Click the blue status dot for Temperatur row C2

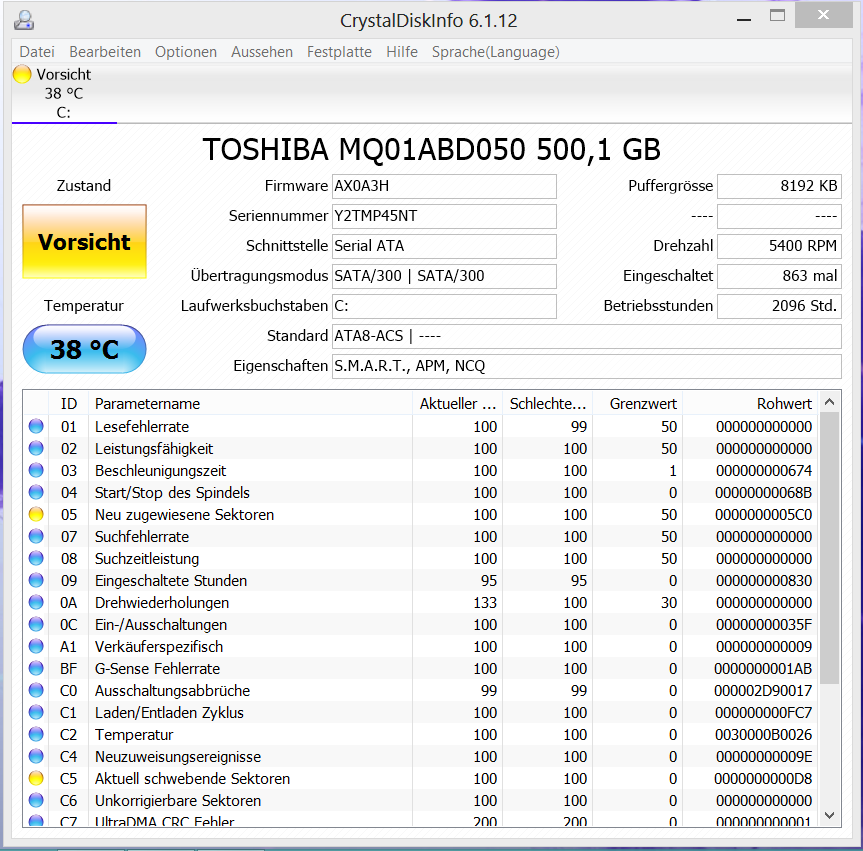[x=36, y=734]
